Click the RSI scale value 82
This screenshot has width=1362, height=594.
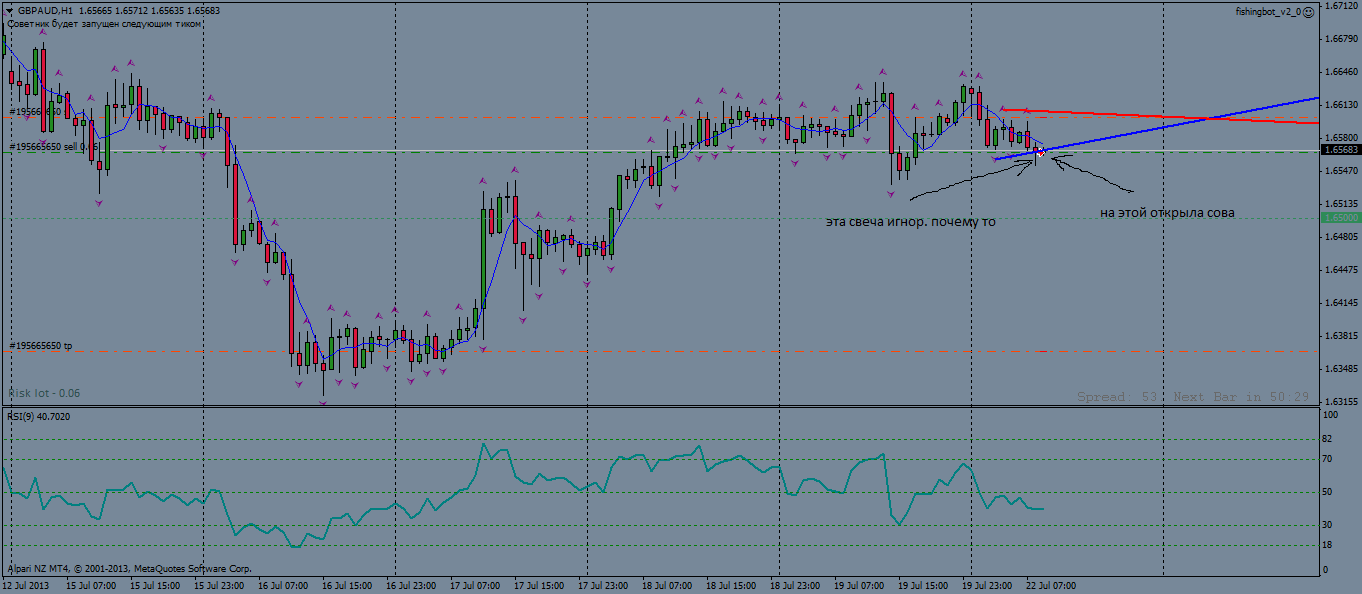tap(1329, 439)
